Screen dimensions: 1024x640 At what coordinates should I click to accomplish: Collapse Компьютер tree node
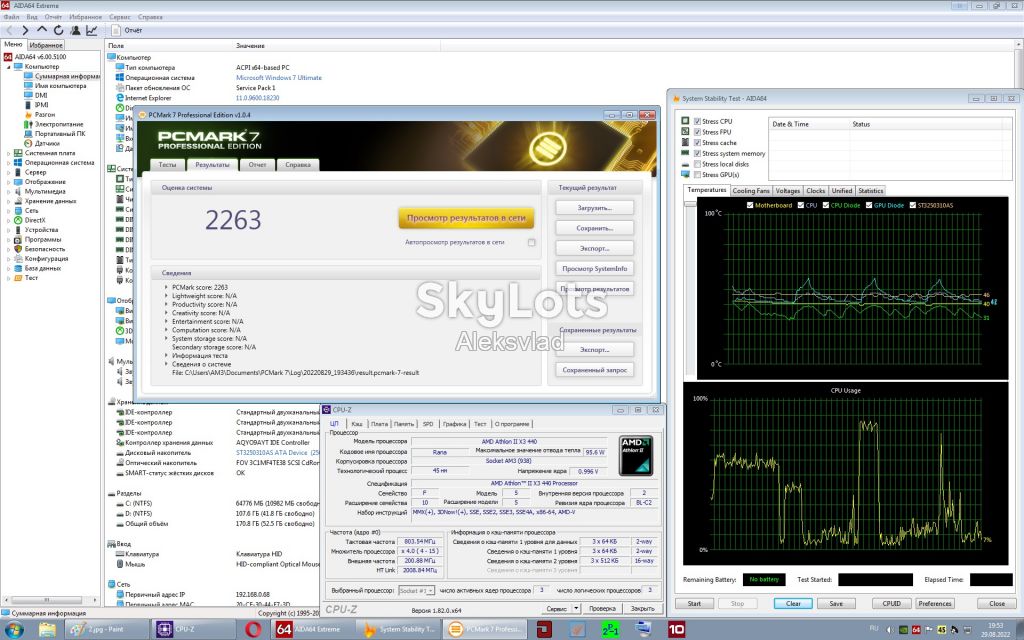(x=8, y=67)
